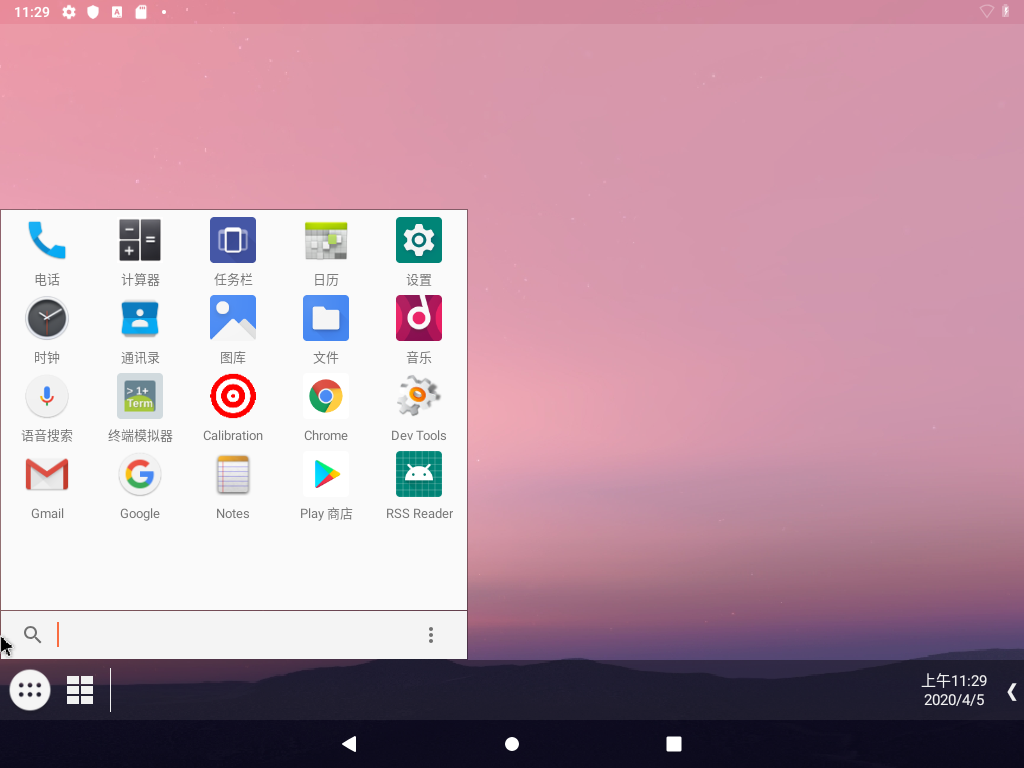Tap the Home navigation button

(x=512, y=744)
